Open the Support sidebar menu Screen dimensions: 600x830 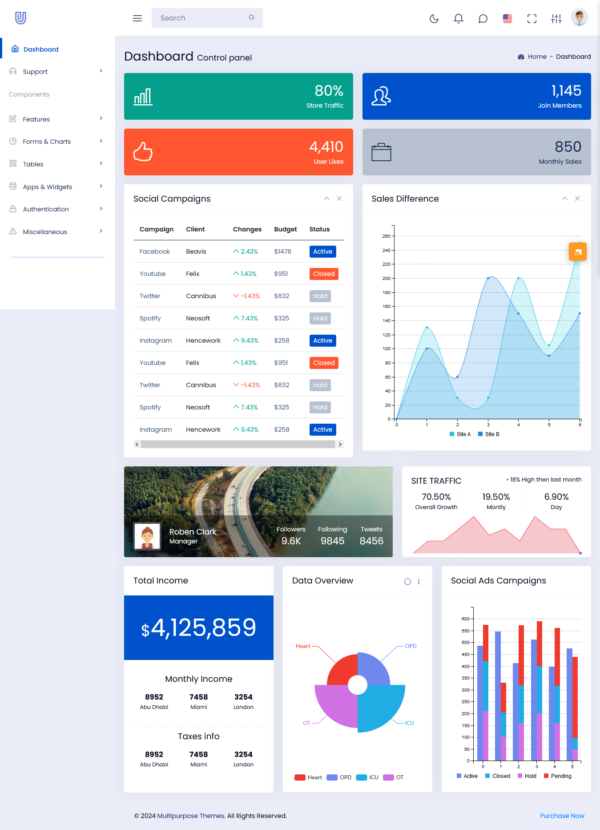tap(57, 71)
